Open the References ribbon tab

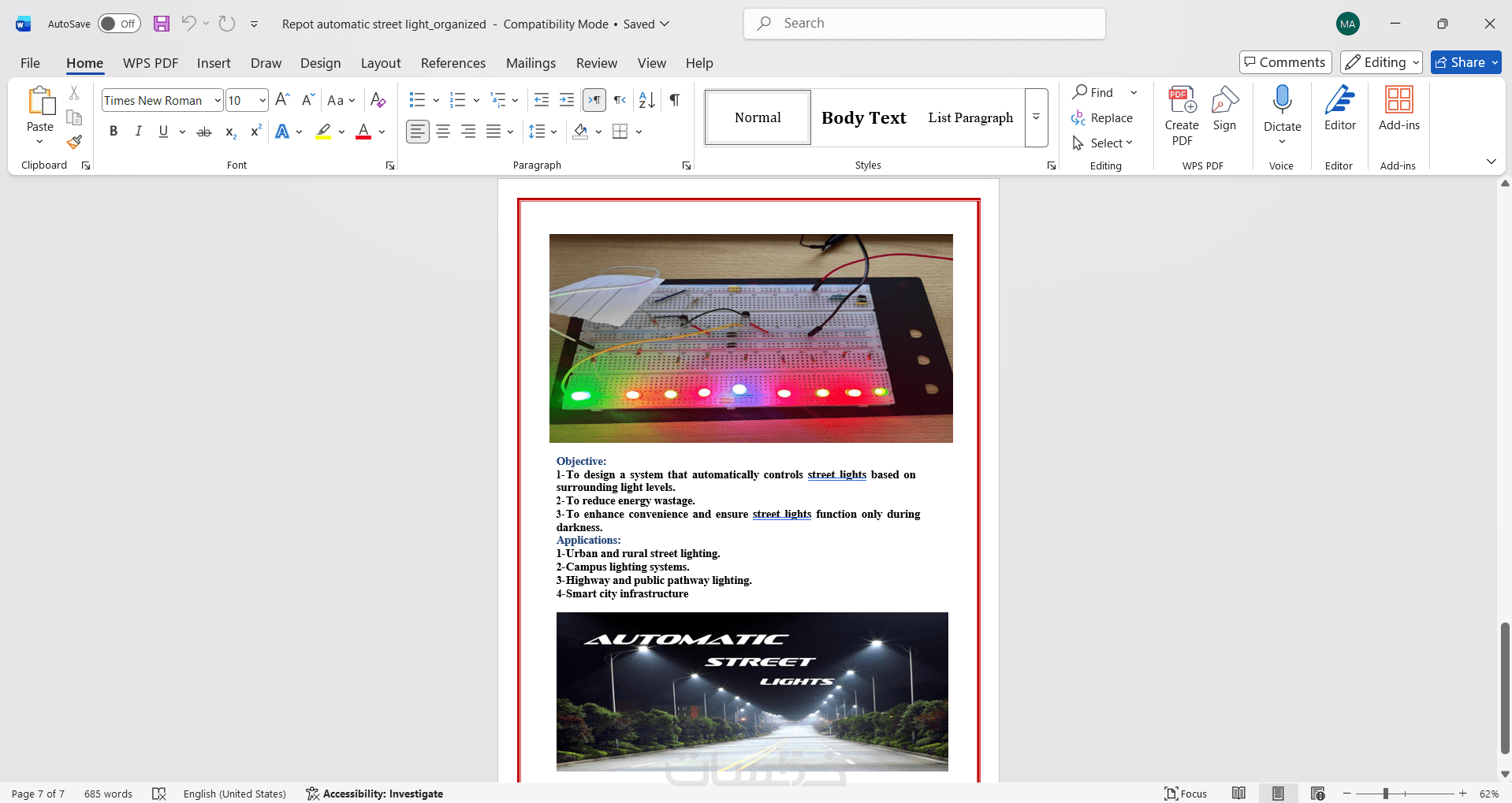pyautogui.click(x=452, y=63)
